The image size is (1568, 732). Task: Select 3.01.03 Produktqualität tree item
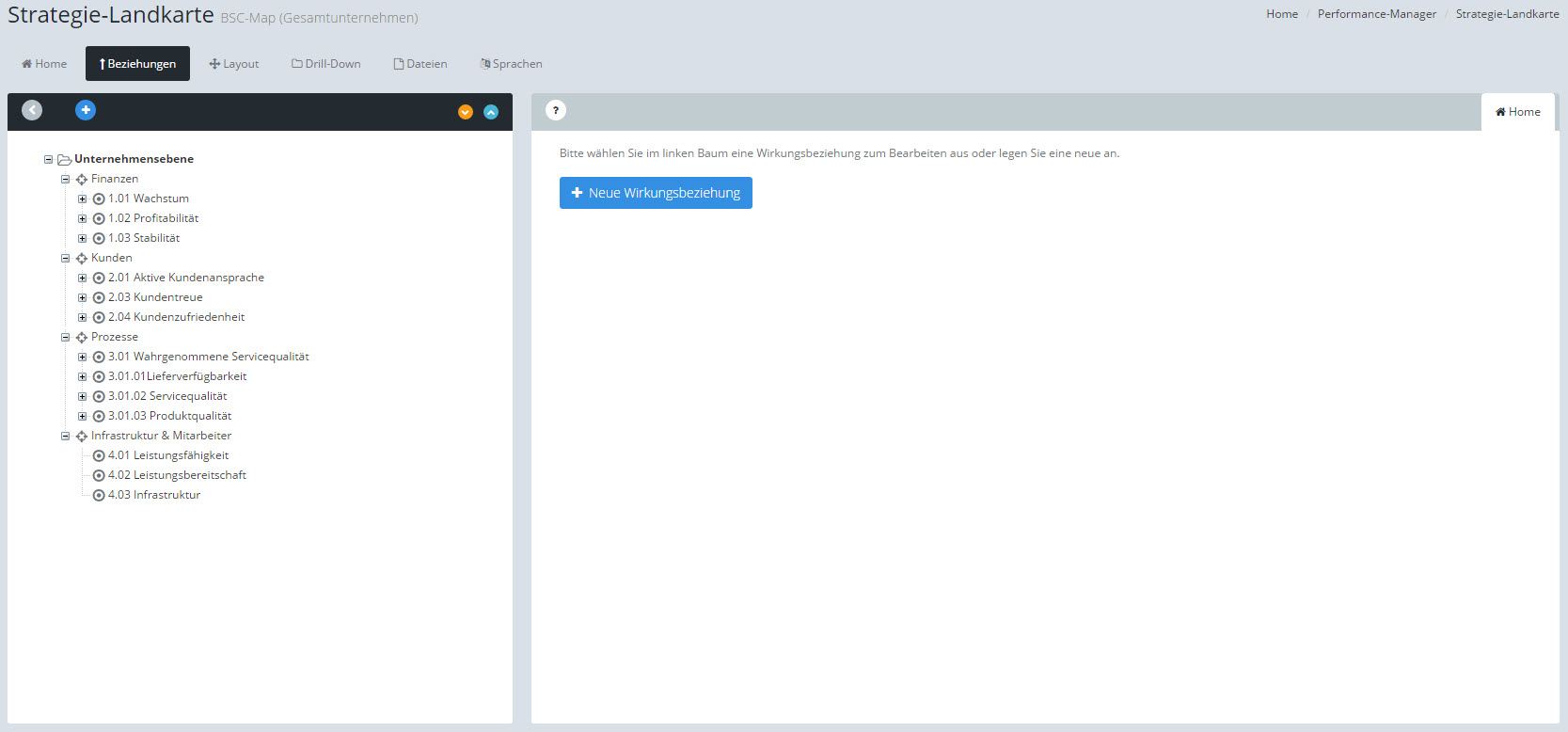169,416
